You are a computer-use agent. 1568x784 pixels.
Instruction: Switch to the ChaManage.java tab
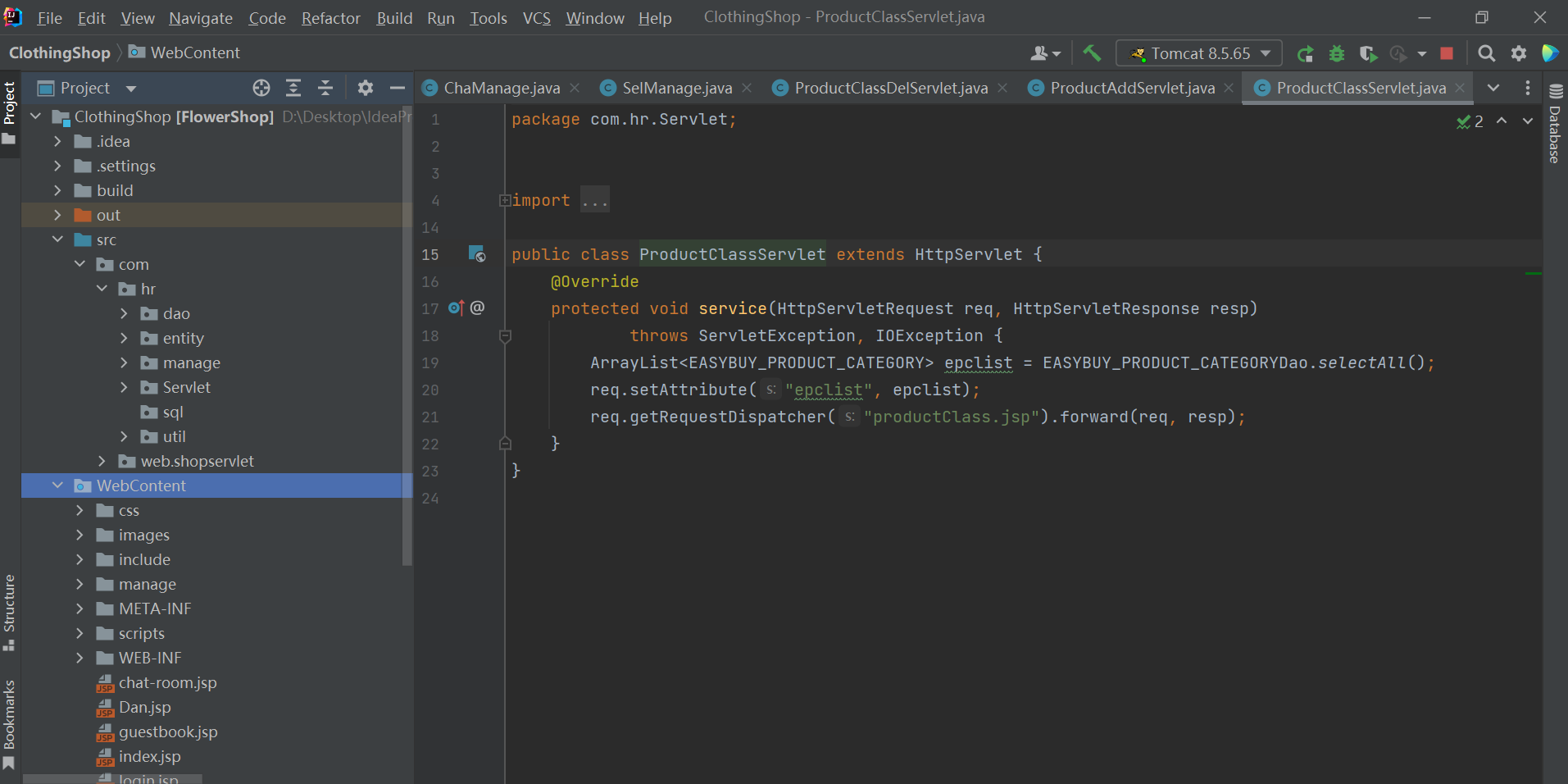click(502, 88)
